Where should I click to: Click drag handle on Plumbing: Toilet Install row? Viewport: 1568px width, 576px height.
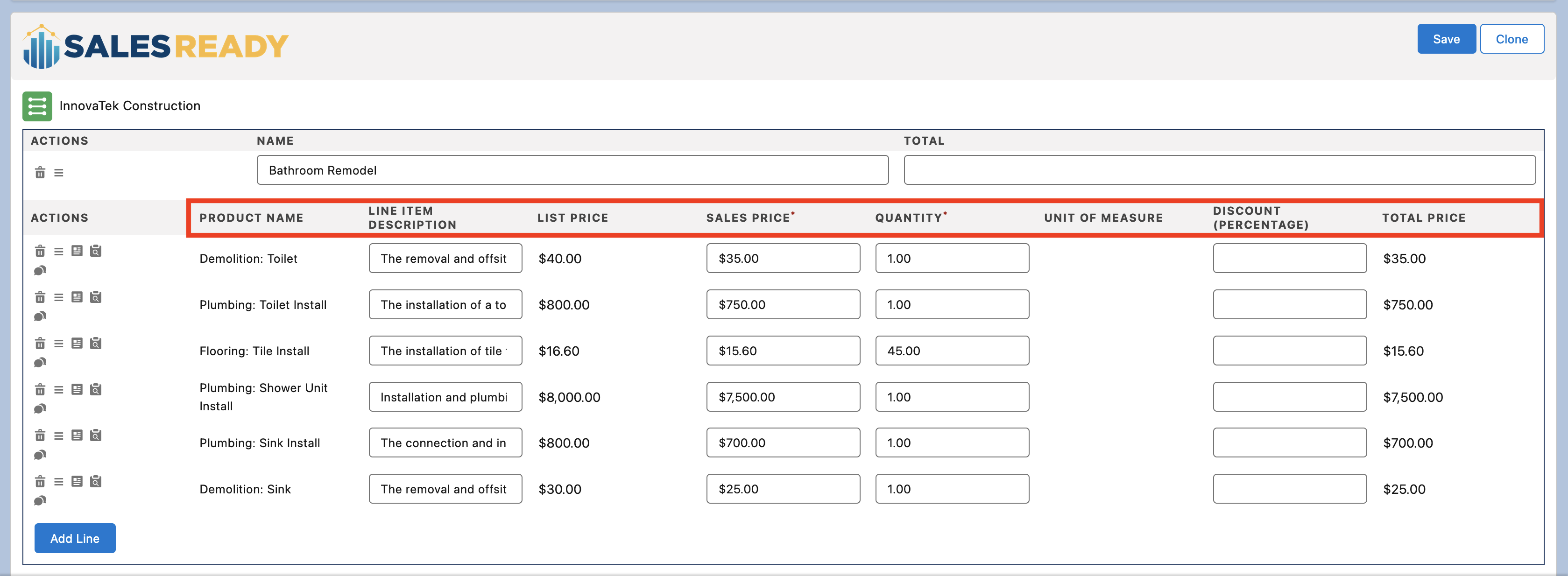click(58, 297)
